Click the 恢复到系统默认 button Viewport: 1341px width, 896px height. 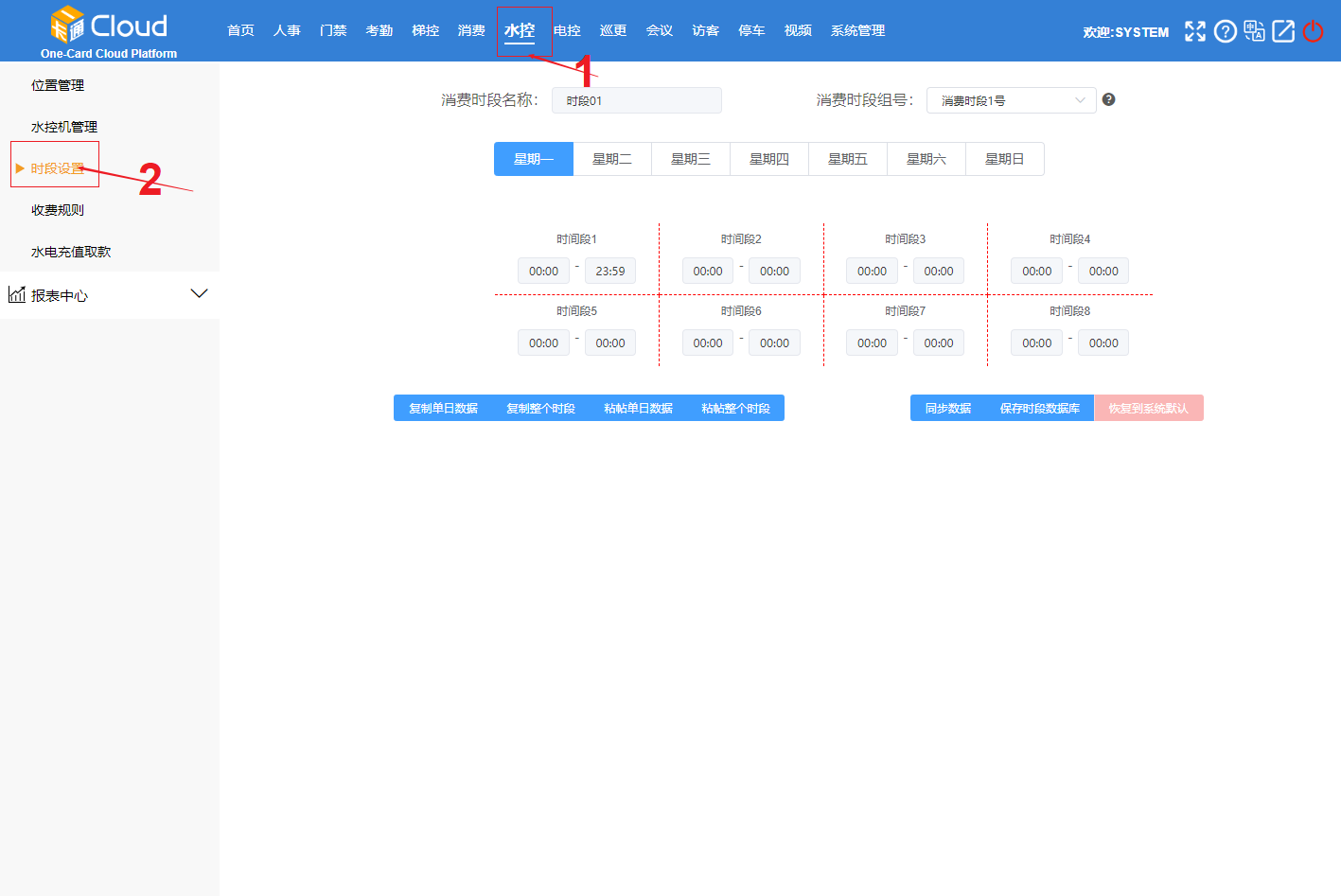(x=1148, y=408)
